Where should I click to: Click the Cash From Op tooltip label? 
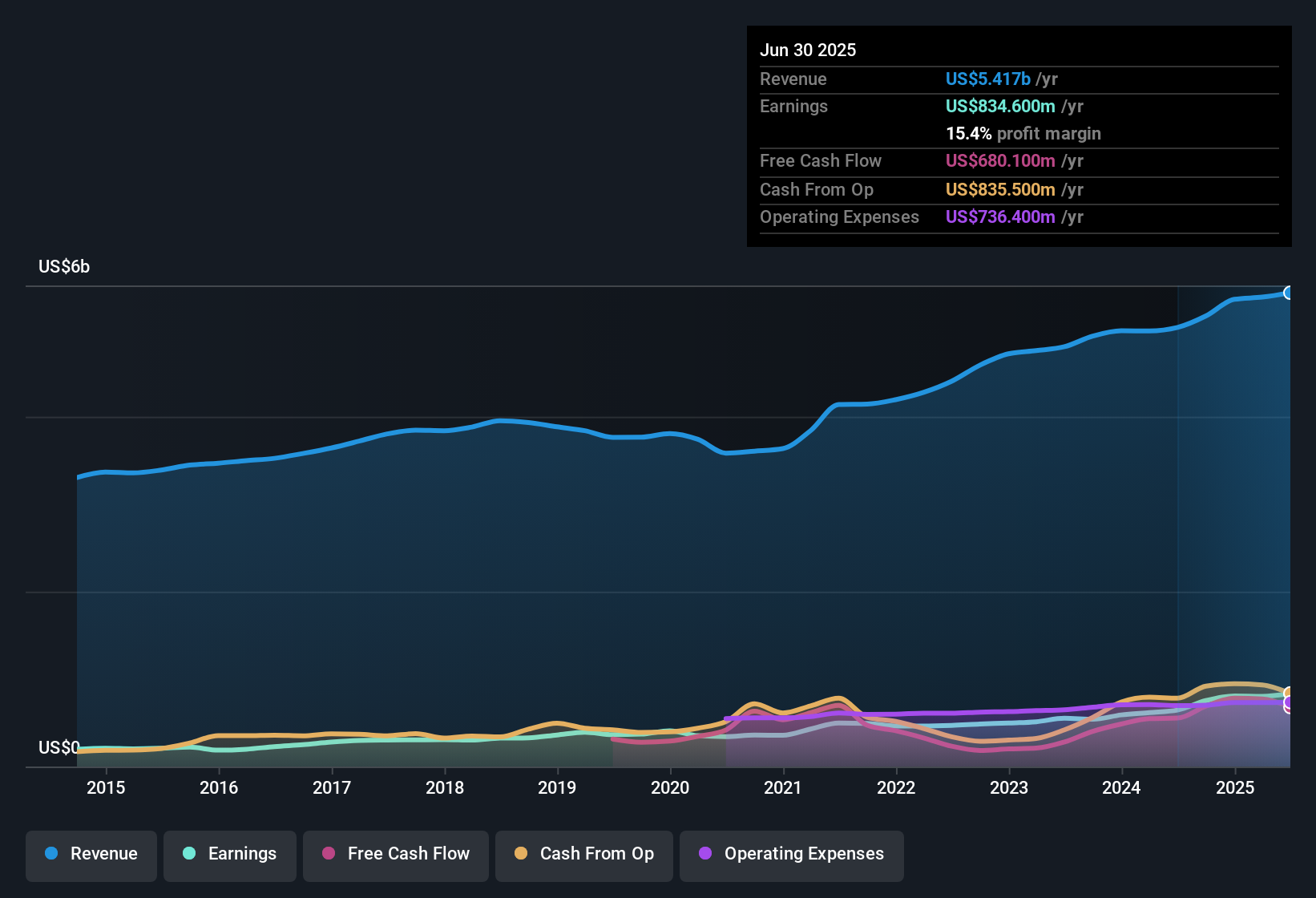(817, 189)
